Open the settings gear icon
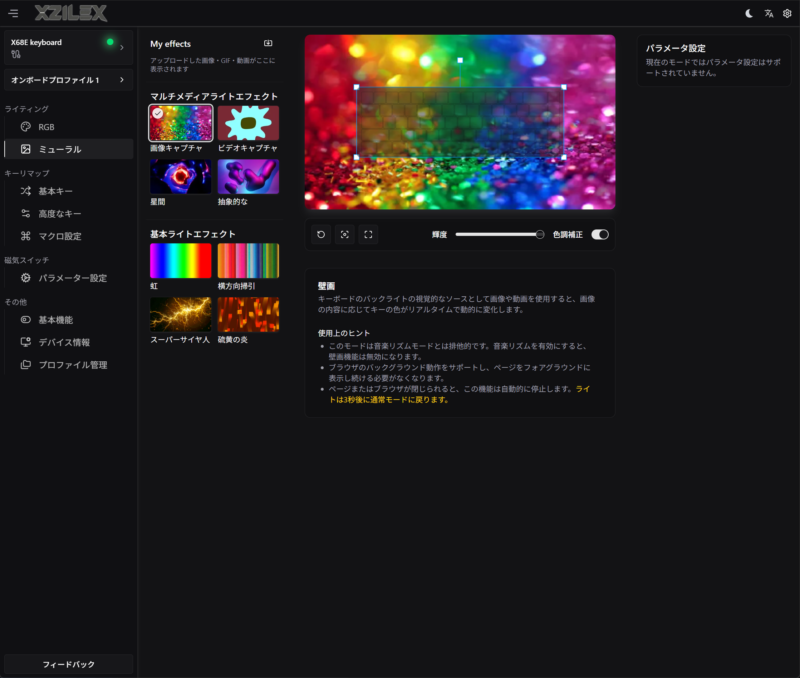Screen dimensions: 800x678 [x=787, y=14]
